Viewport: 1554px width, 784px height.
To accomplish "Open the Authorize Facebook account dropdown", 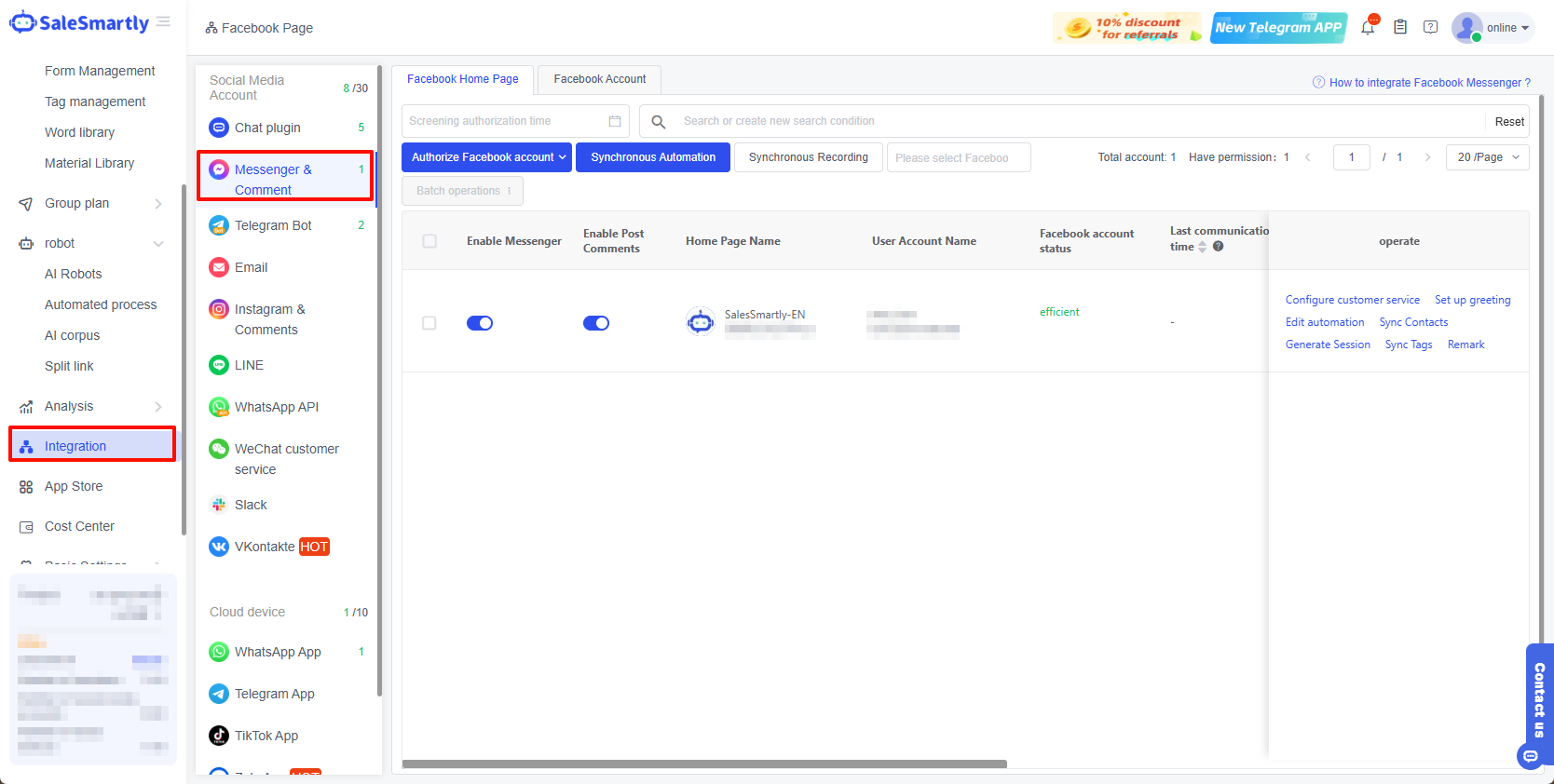I will (x=487, y=157).
